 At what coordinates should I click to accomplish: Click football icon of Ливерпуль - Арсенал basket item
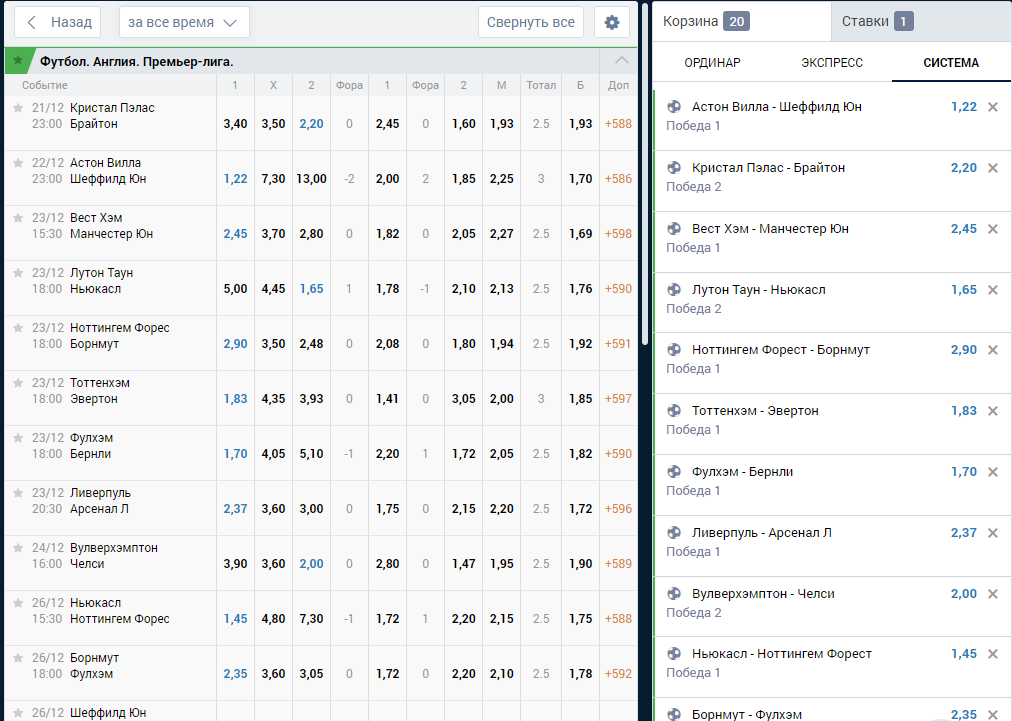(674, 533)
